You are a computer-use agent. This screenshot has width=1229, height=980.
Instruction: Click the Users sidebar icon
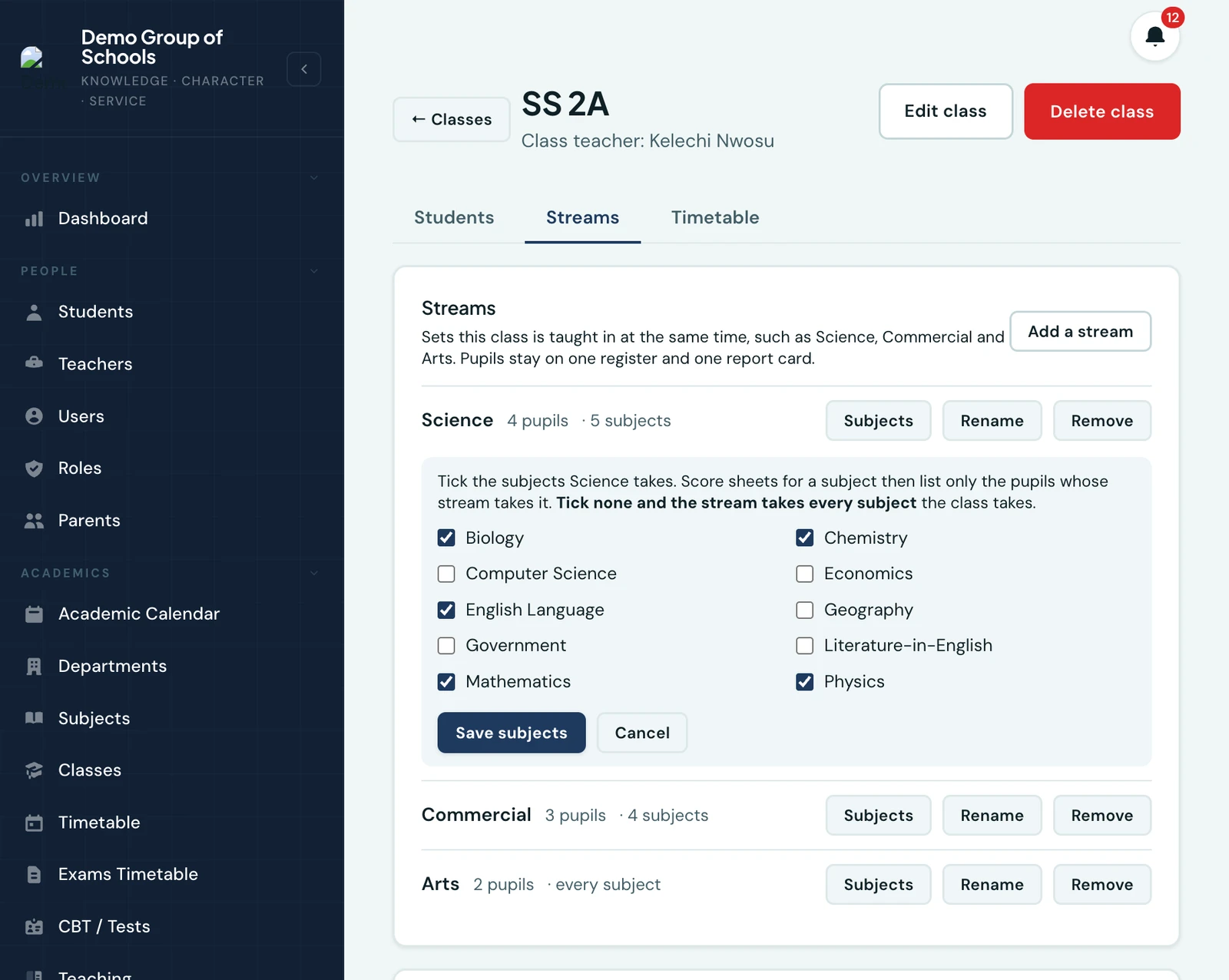pos(34,416)
